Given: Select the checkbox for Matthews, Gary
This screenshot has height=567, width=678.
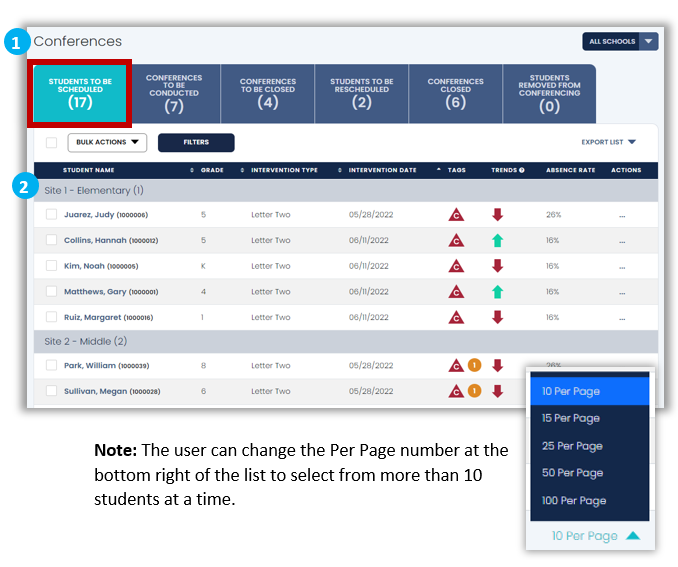Looking at the screenshot, I should (51, 292).
